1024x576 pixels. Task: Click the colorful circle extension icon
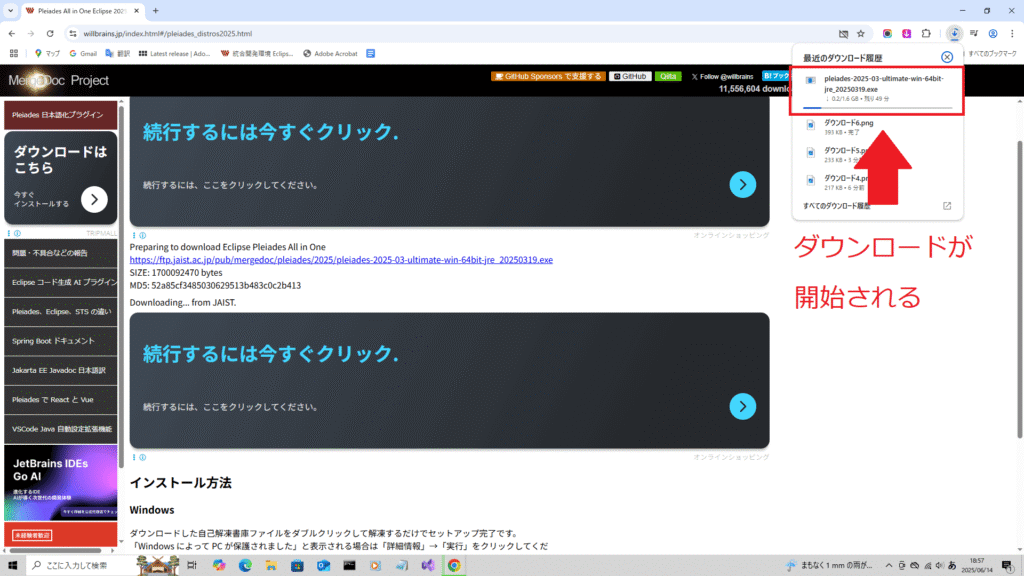887,33
